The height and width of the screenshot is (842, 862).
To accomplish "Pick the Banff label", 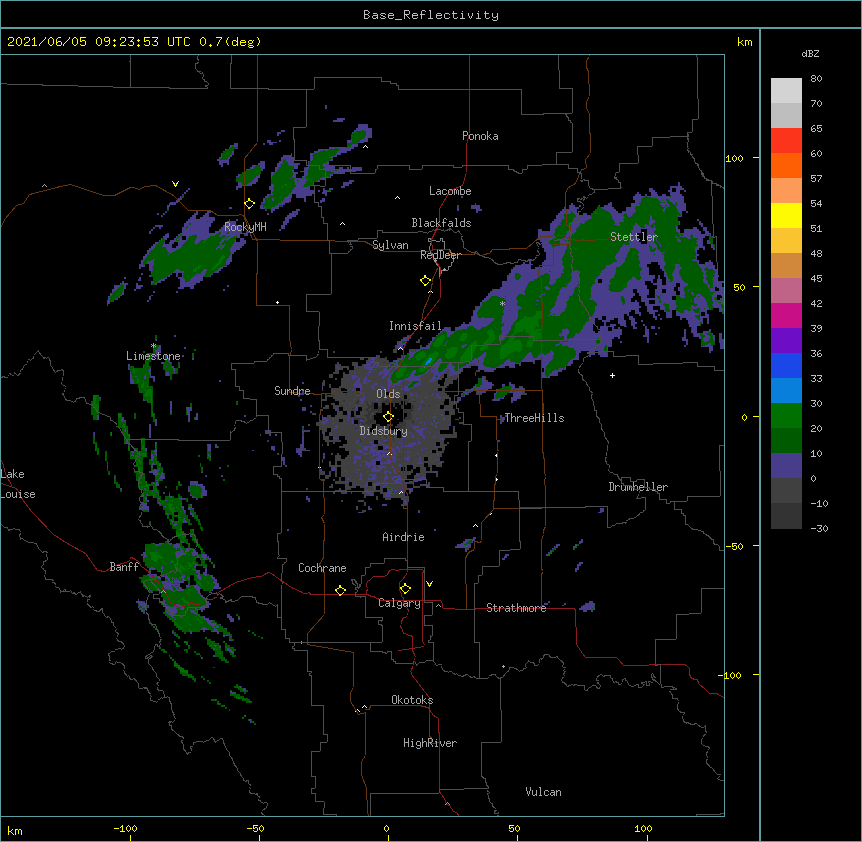I will point(124,567).
